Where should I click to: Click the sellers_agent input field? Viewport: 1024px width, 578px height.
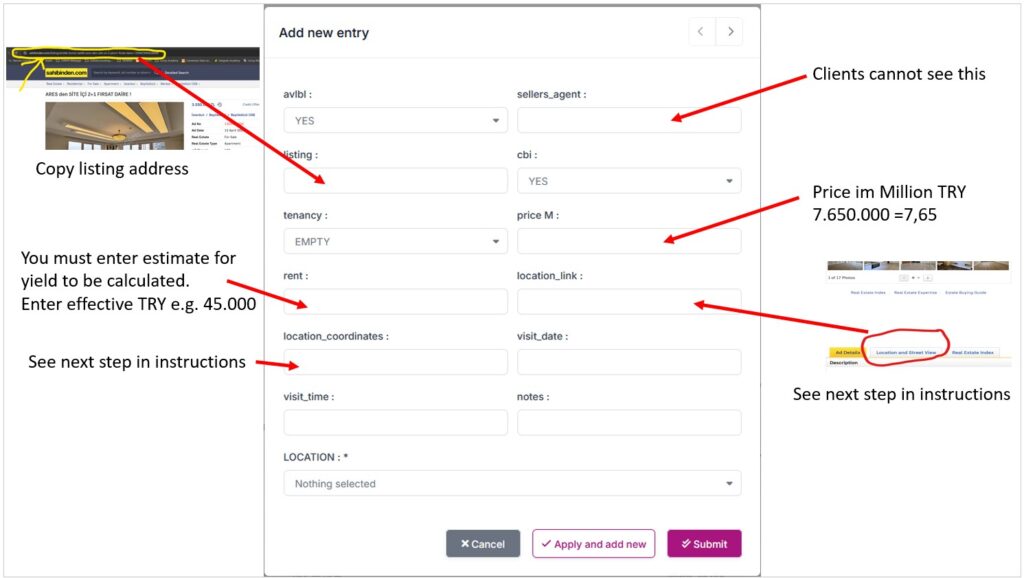629,121
